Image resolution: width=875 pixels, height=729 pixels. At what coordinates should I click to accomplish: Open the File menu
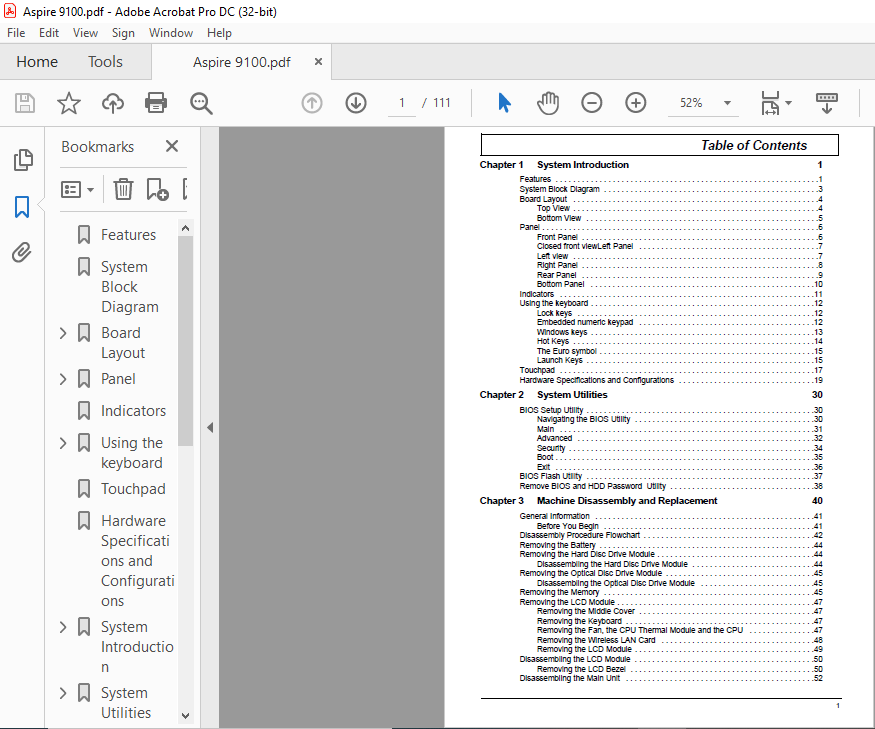point(16,33)
